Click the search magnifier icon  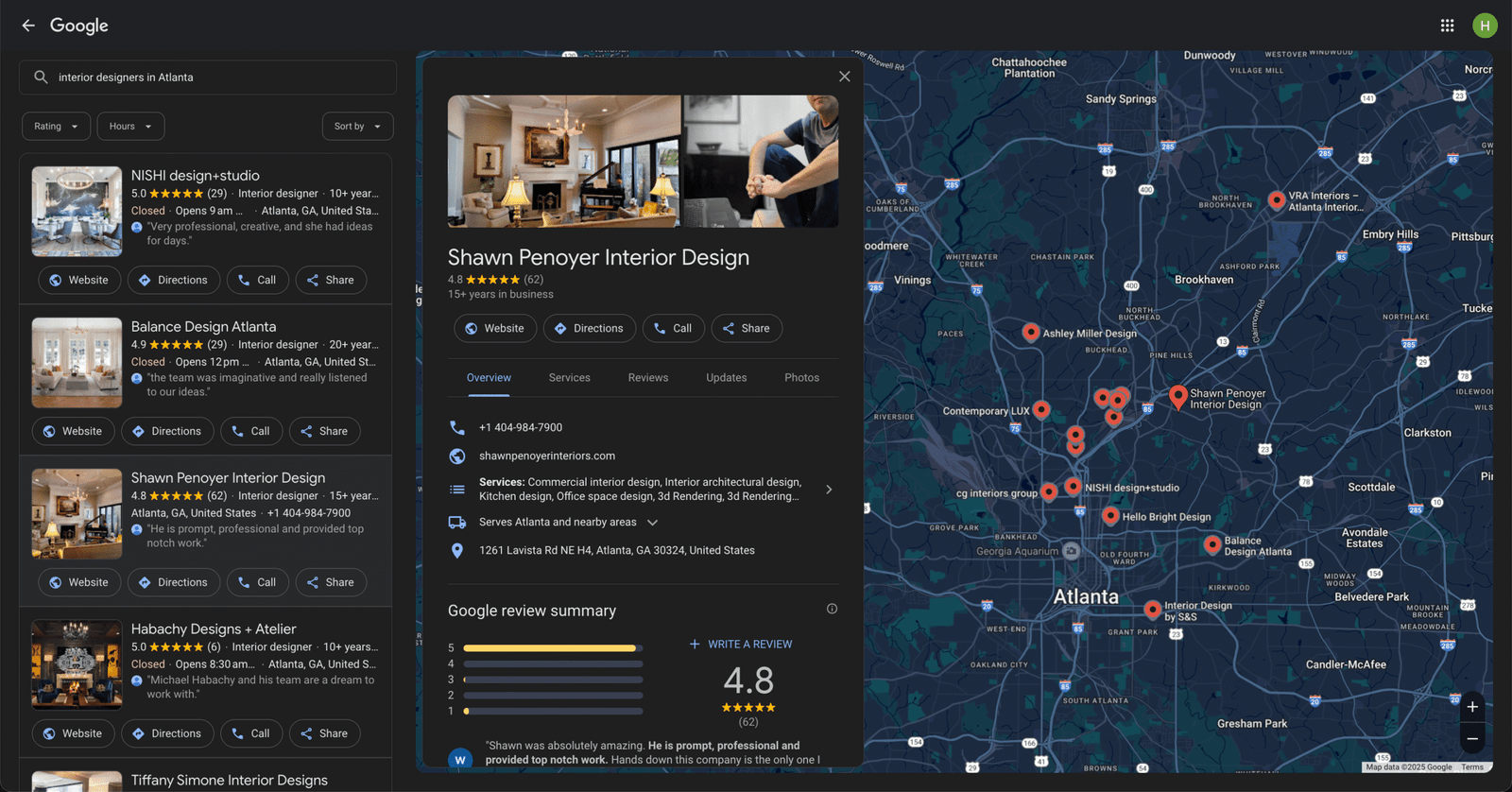point(41,77)
